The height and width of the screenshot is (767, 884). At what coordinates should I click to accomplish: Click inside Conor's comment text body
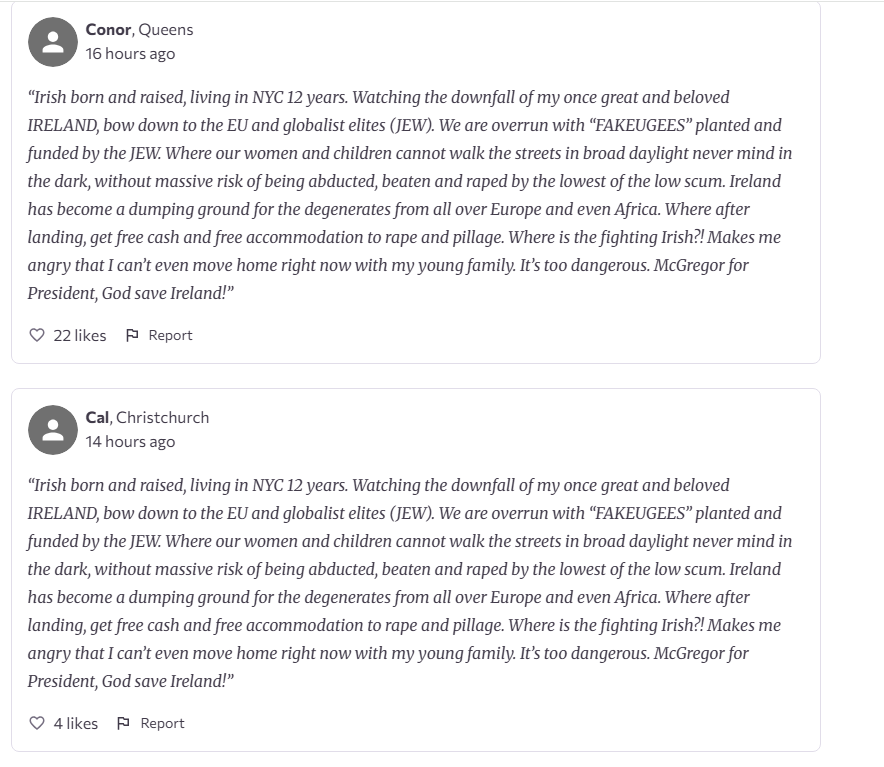[410, 195]
